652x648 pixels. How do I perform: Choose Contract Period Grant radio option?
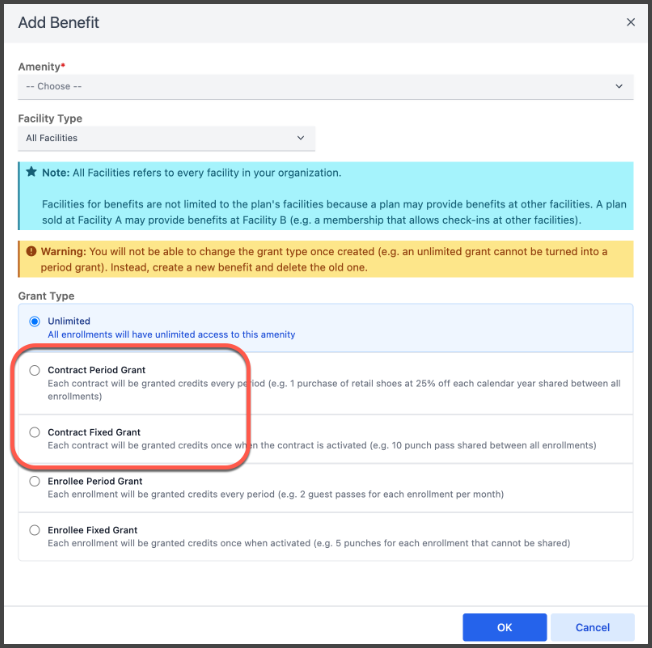tap(35, 370)
